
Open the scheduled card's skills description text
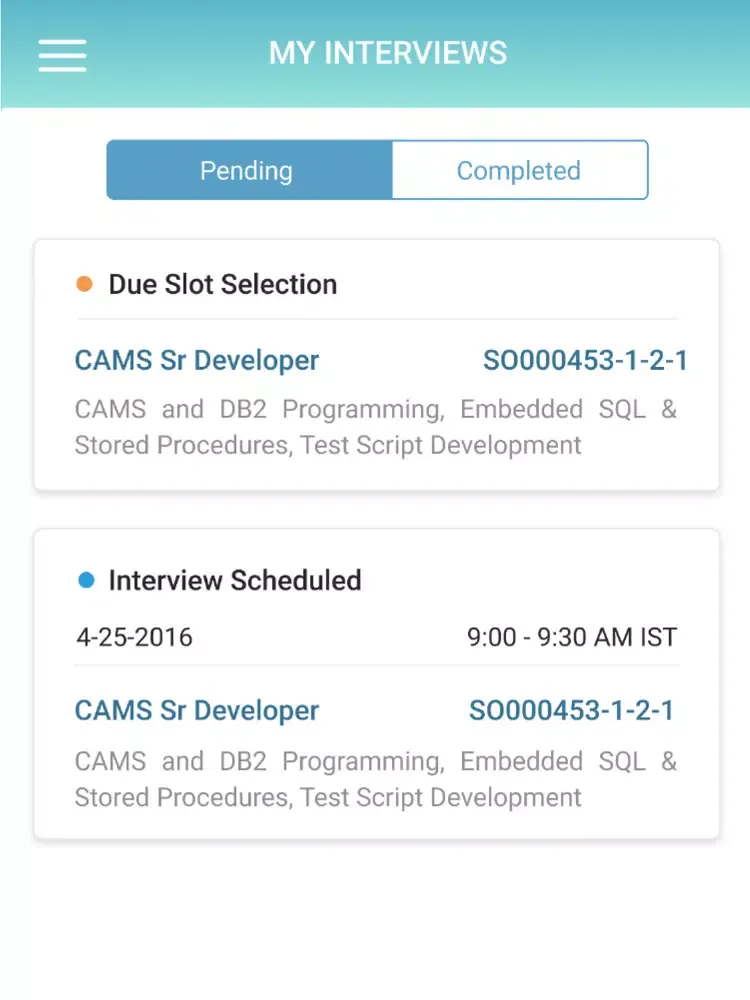[x=376, y=779]
